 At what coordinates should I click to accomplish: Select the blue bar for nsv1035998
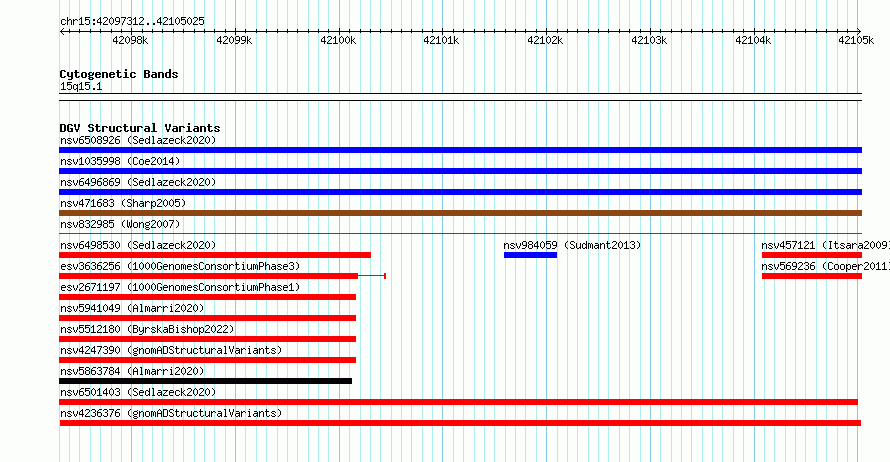(460, 171)
